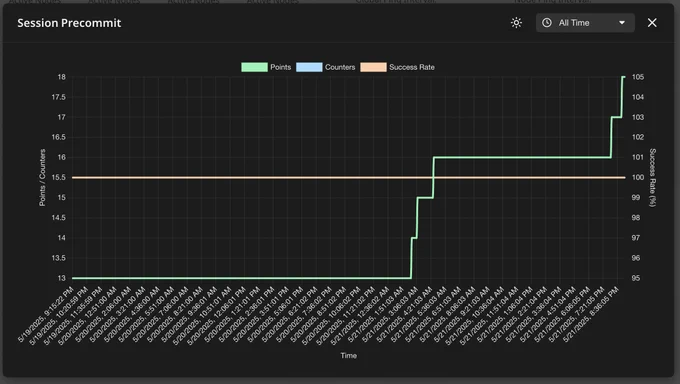Click the Time axis label
Image resolution: width=680 pixels, height=384 pixels.
(x=349, y=355)
